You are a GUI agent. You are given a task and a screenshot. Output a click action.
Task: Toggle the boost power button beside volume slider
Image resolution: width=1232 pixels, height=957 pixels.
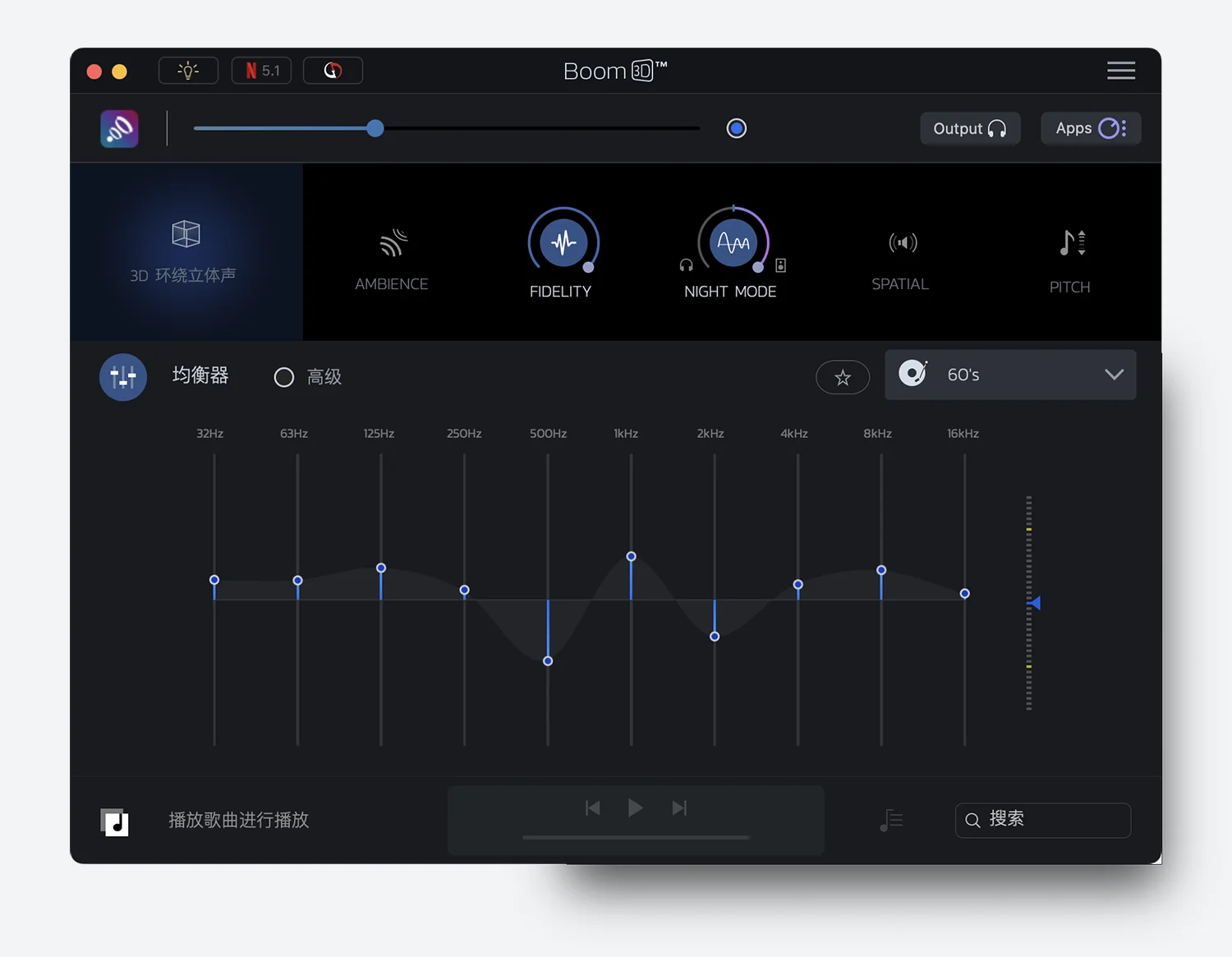click(x=737, y=128)
